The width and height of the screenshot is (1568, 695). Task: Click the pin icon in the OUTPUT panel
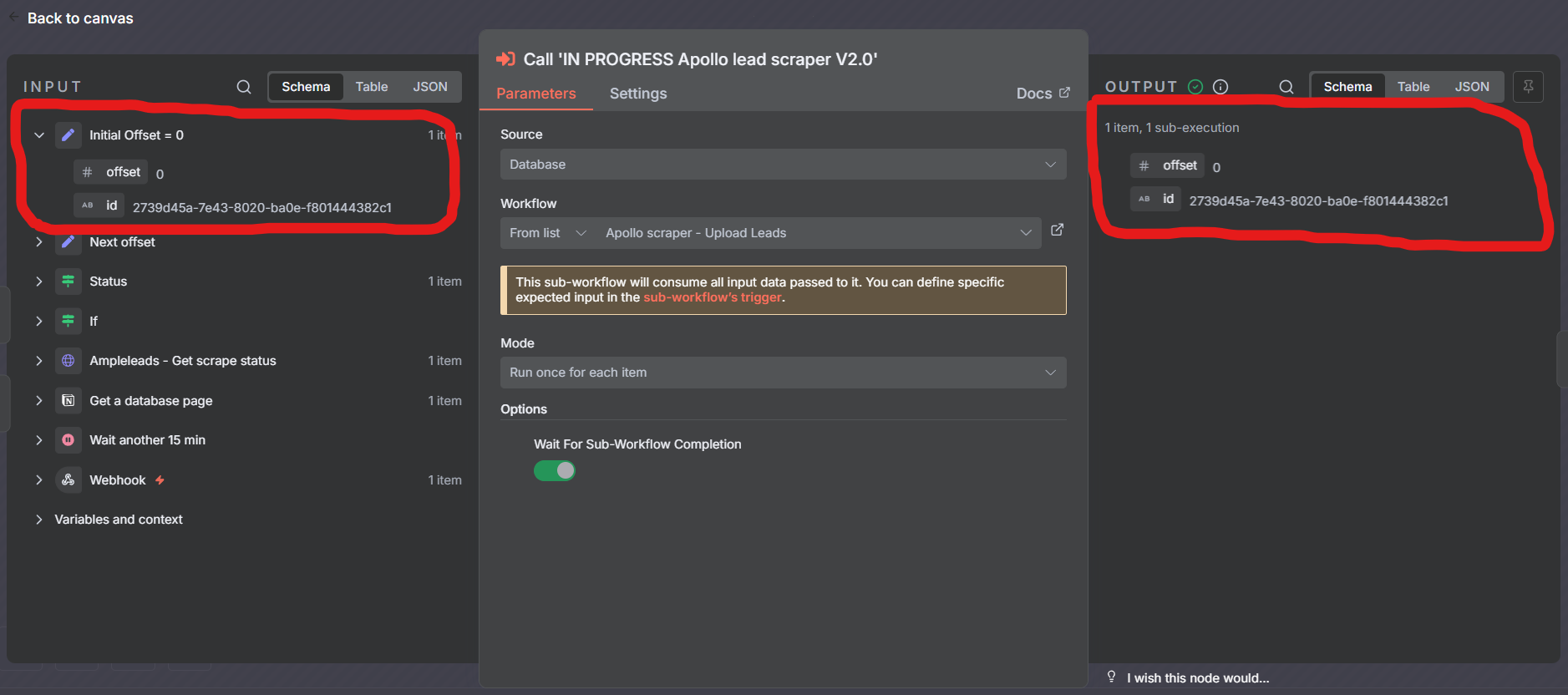tap(1529, 86)
